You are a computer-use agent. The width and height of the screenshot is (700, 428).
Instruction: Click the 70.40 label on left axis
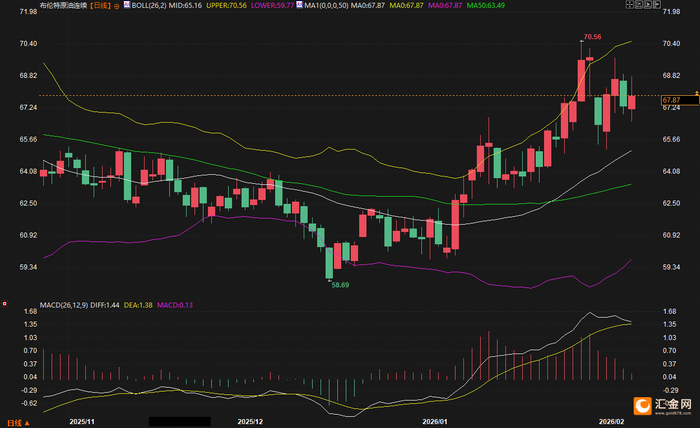click(x=28, y=43)
